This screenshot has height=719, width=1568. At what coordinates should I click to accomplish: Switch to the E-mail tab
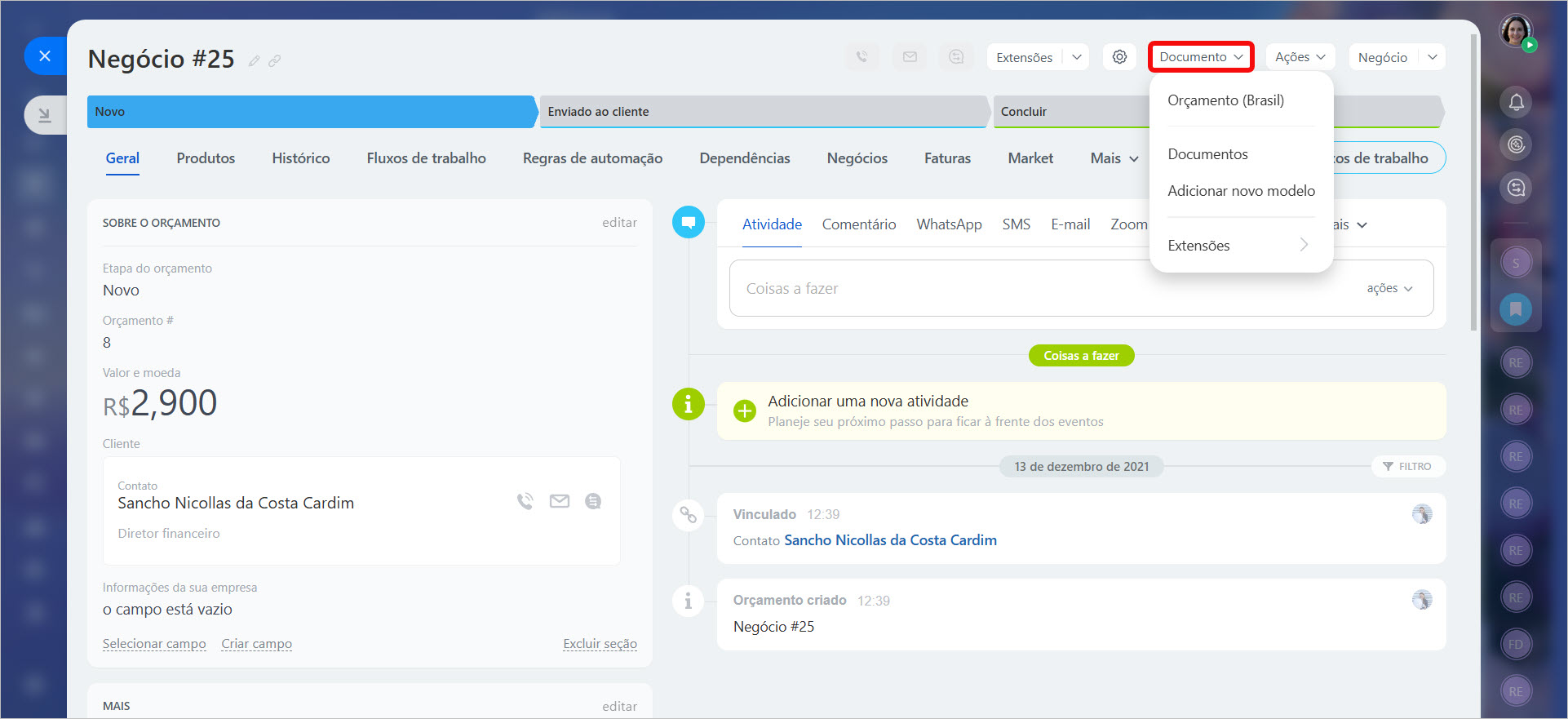click(x=1070, y=224)
